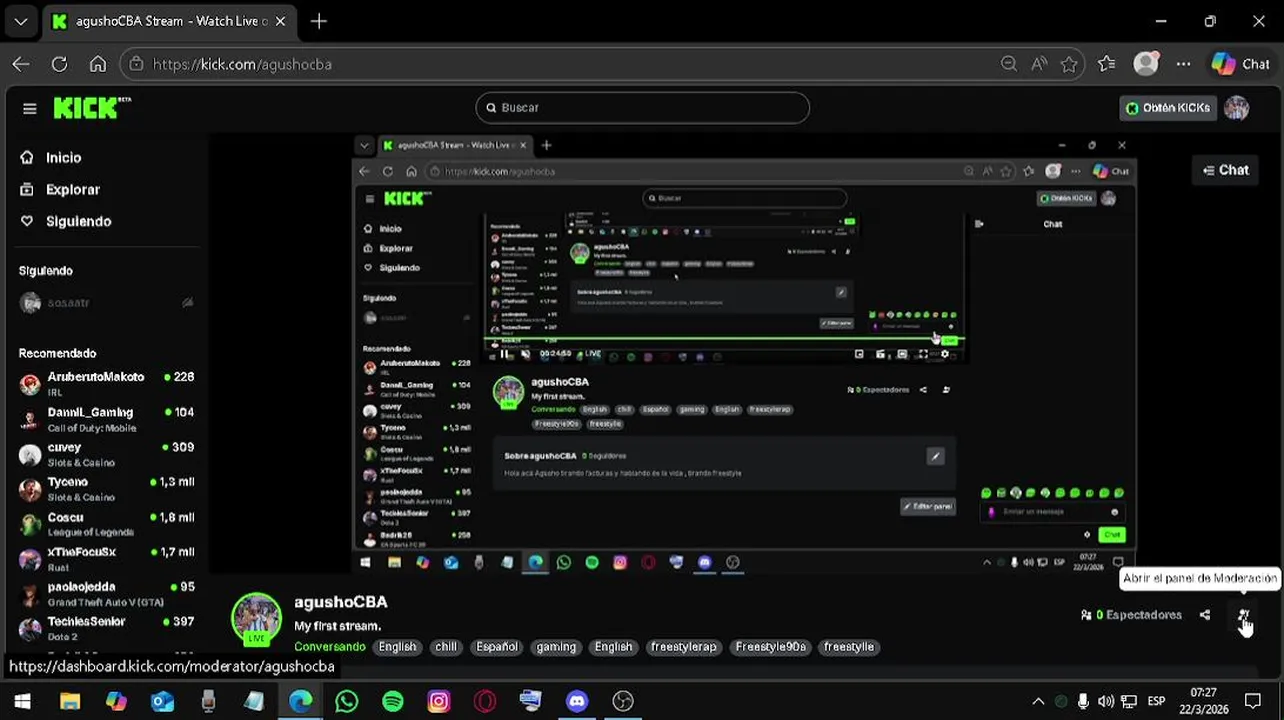The image size is (1284, 720).
Task: Open xTheFocuSx recommended channel
Action: pyautogui.click(x=106, y=559)
